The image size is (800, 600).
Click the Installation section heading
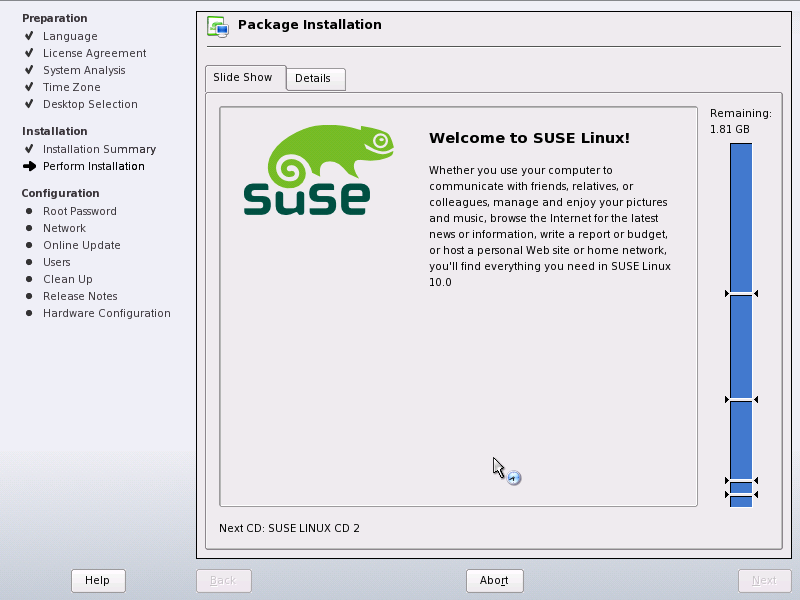55,131
